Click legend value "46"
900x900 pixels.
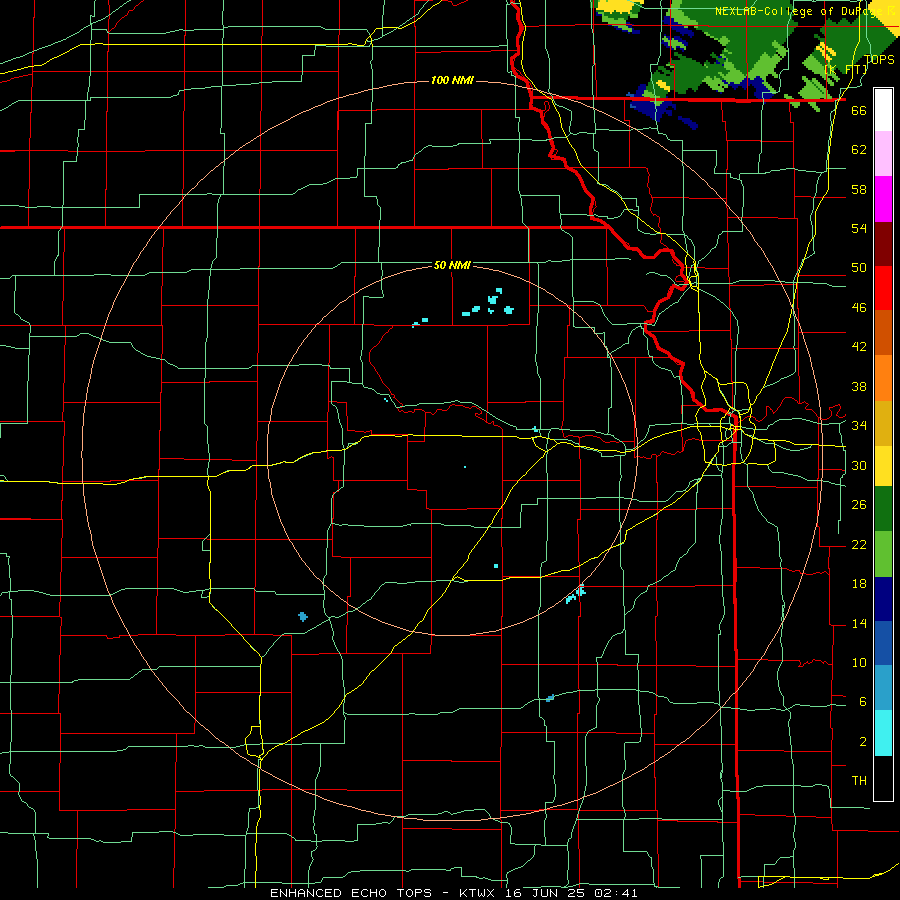coord(859,308)
